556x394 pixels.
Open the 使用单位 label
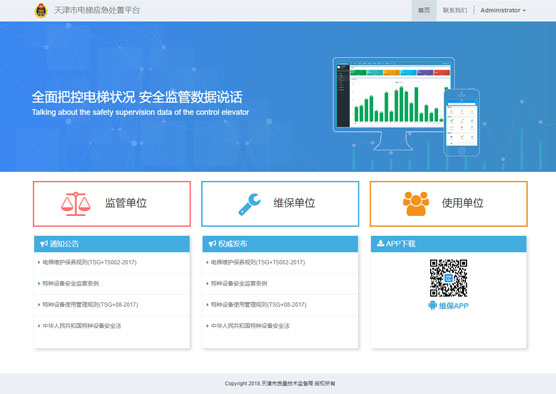pyautogui.click(x=462, y=203)
